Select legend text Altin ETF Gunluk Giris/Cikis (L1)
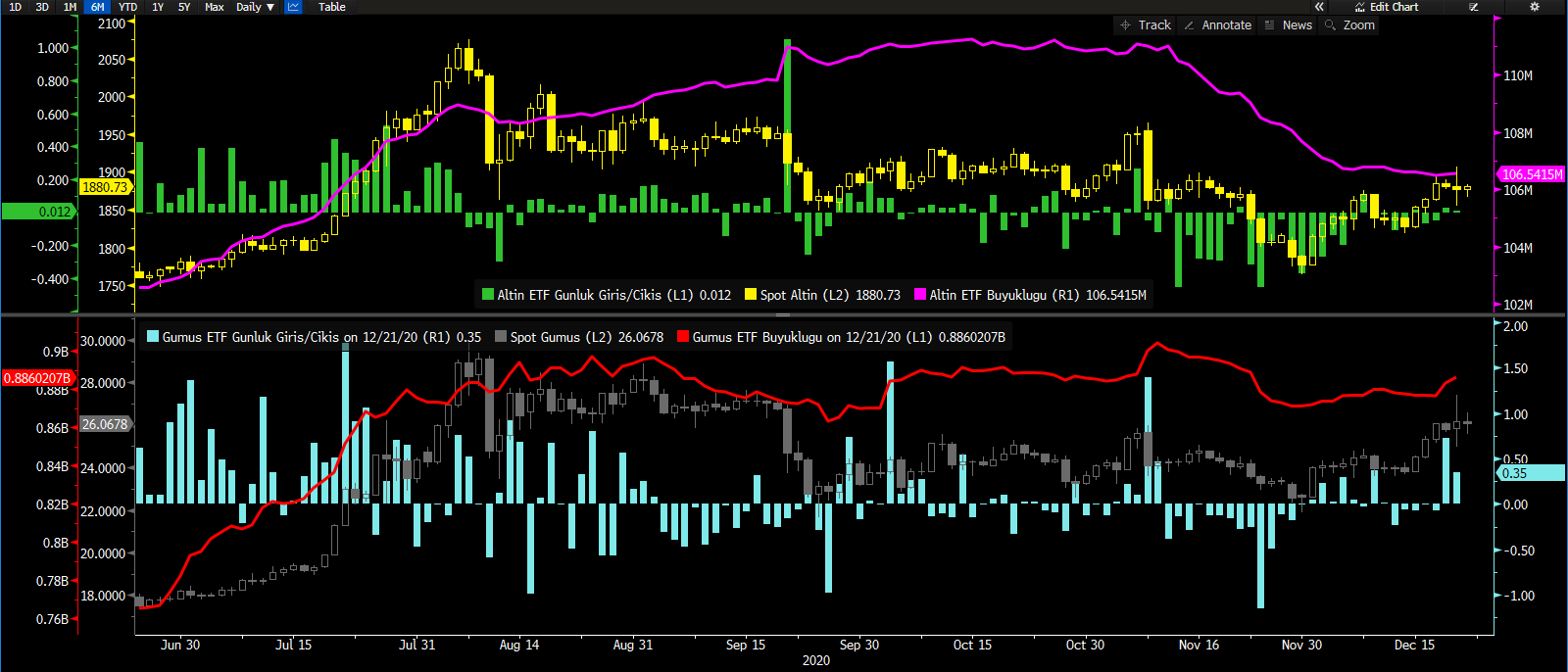 pos(595,295)
